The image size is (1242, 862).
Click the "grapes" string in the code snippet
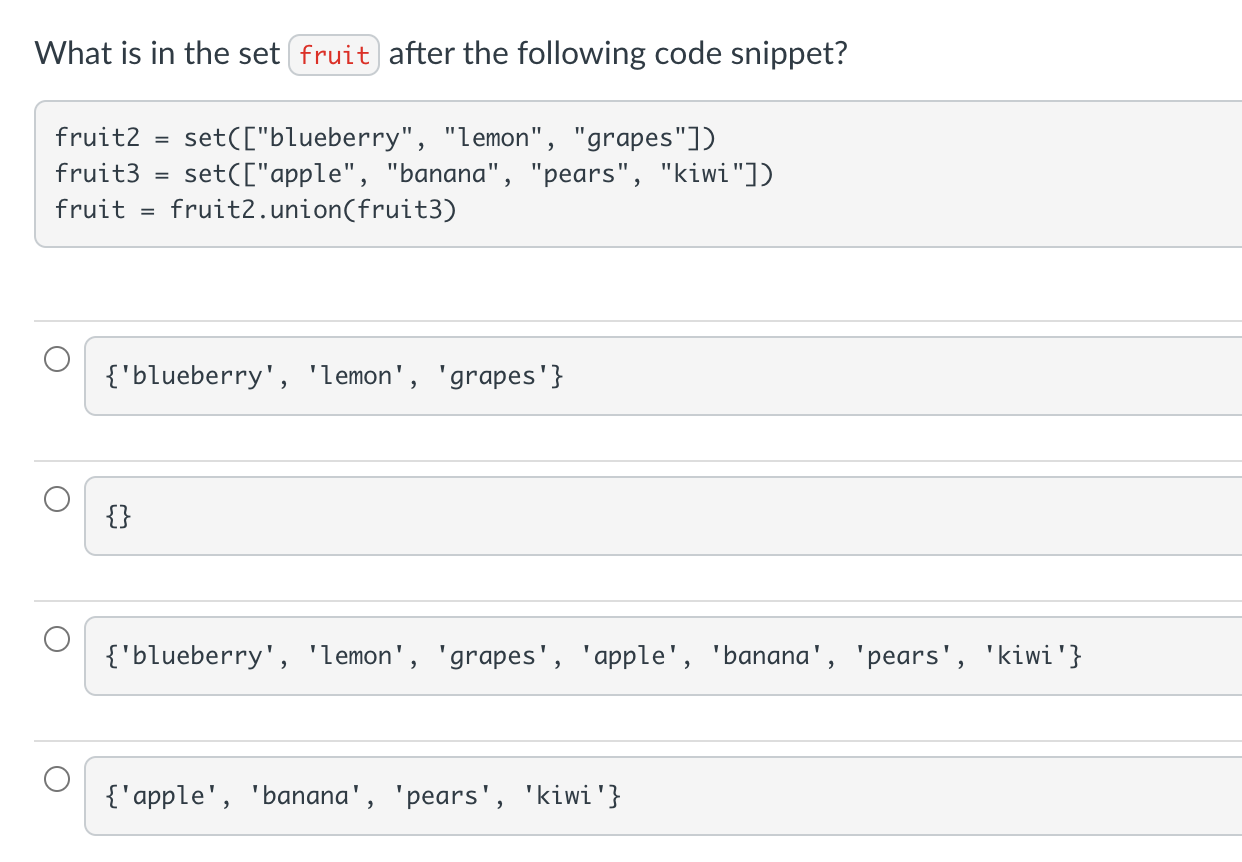click(x=631, y=136)
